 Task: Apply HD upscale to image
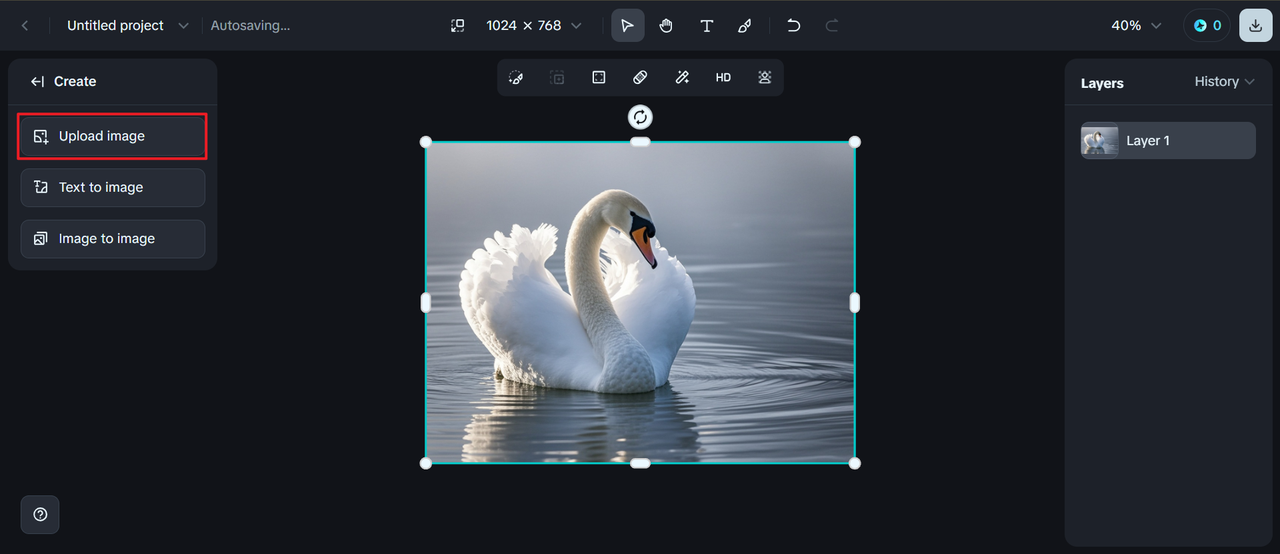tap(723, 77)
